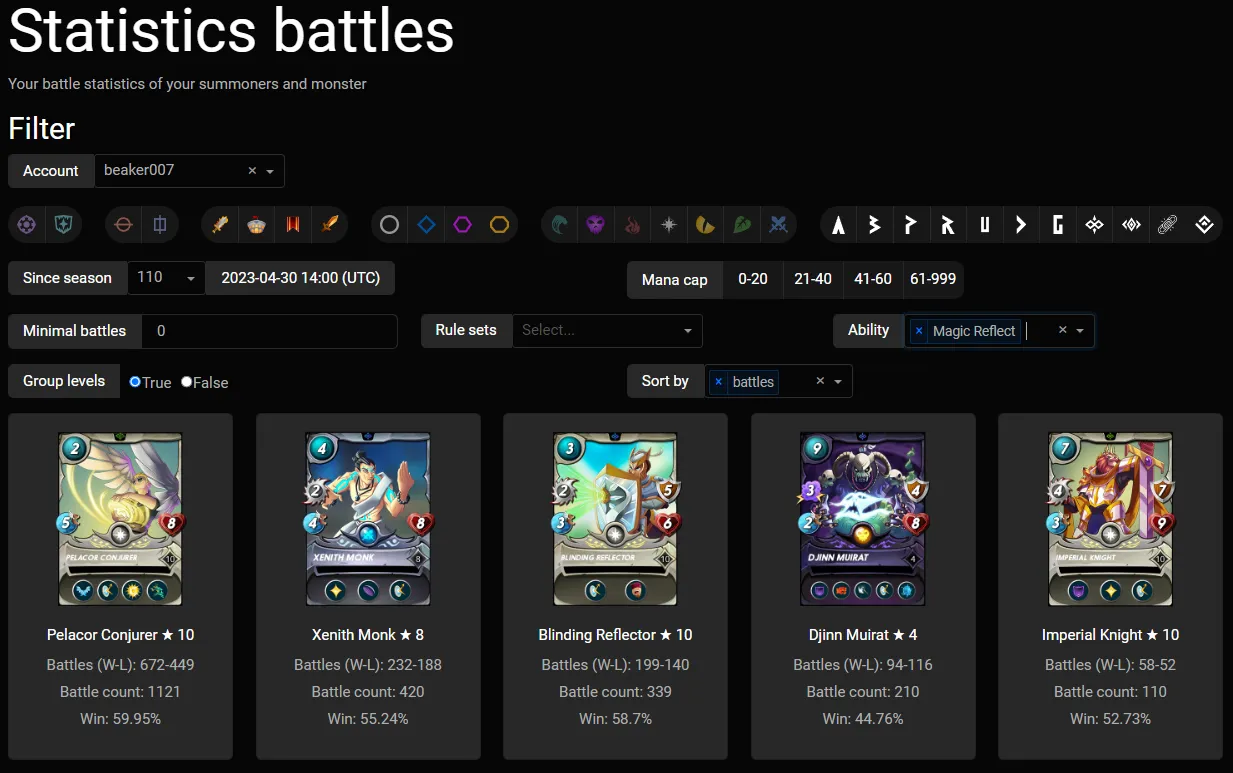Click the text 'Battles (W-L): 58-52'

1110,665
